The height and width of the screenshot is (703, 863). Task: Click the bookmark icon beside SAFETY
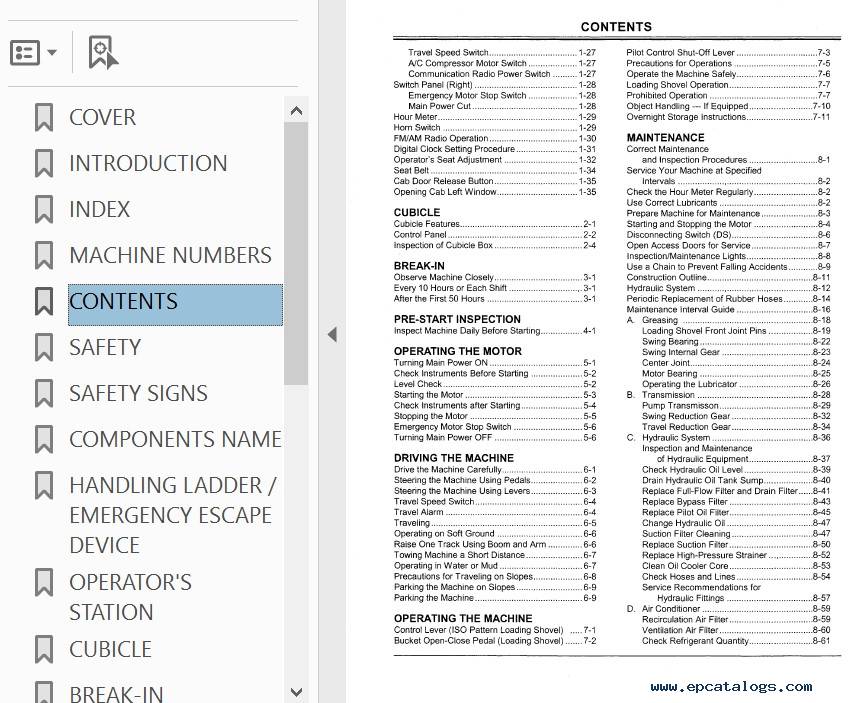pos(44,347)
